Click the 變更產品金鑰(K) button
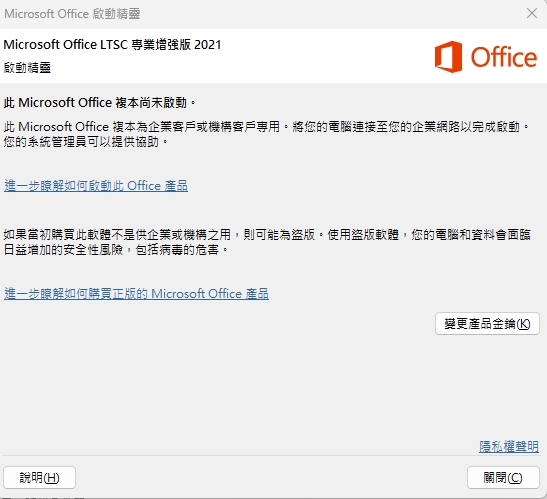Viewport: 547px width, 499px height. coord(487,324)
